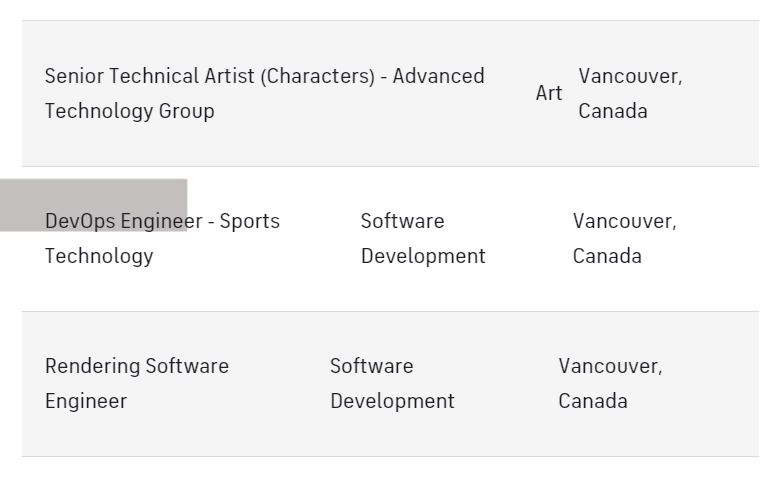This screenshot has width=780, height=484.
Task: Click "Canada" text in the Senior Technical Artist row
Action: [613, 111]
